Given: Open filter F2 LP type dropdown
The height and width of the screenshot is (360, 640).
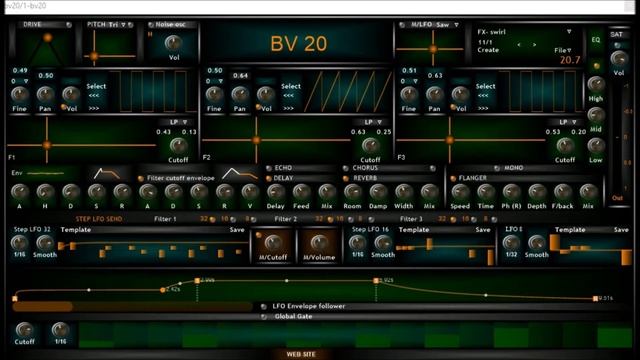Looking at the screenshot, I should (380, 122).
